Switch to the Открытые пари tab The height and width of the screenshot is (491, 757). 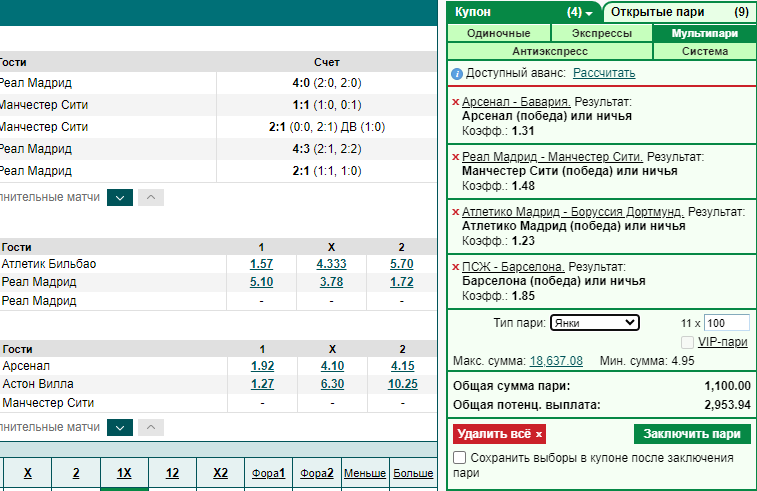click(x=680, y=12)
